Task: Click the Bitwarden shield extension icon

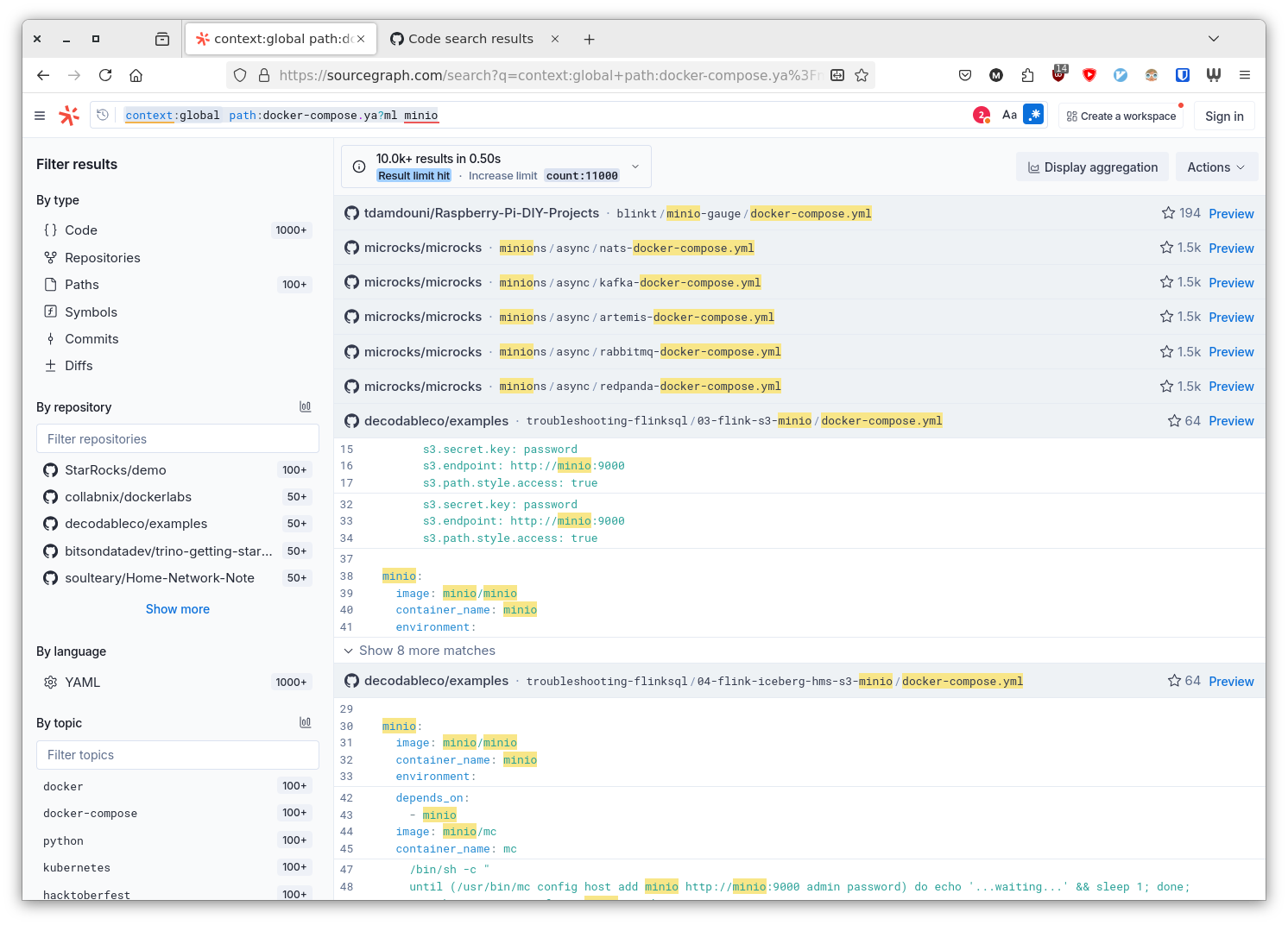Action: pos(1183,75)
